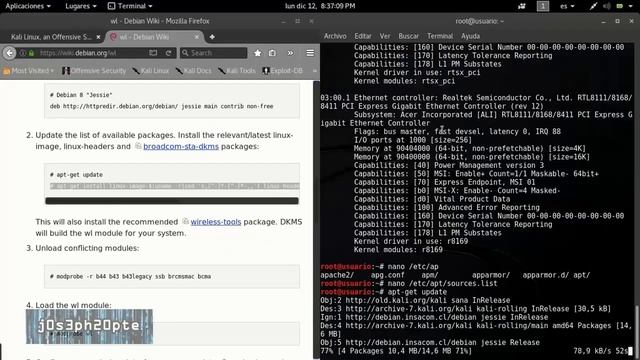This screenshot has width=640, height=360.
Task: Click 'Kernel modules: rtsx_pci' terminal line
Action: click(404, 81)
